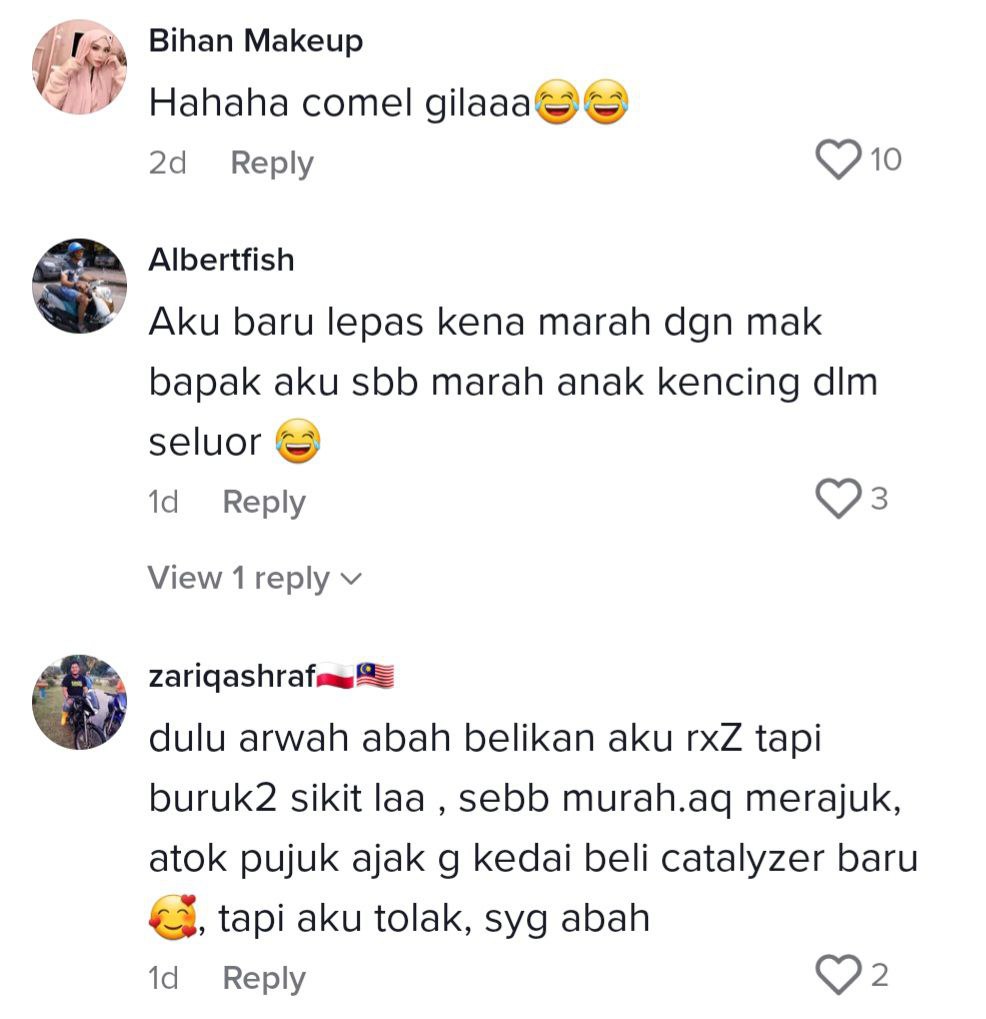
Task: Open the Albertfish username link
Action: pyautogui.click(x=221, y=260)
